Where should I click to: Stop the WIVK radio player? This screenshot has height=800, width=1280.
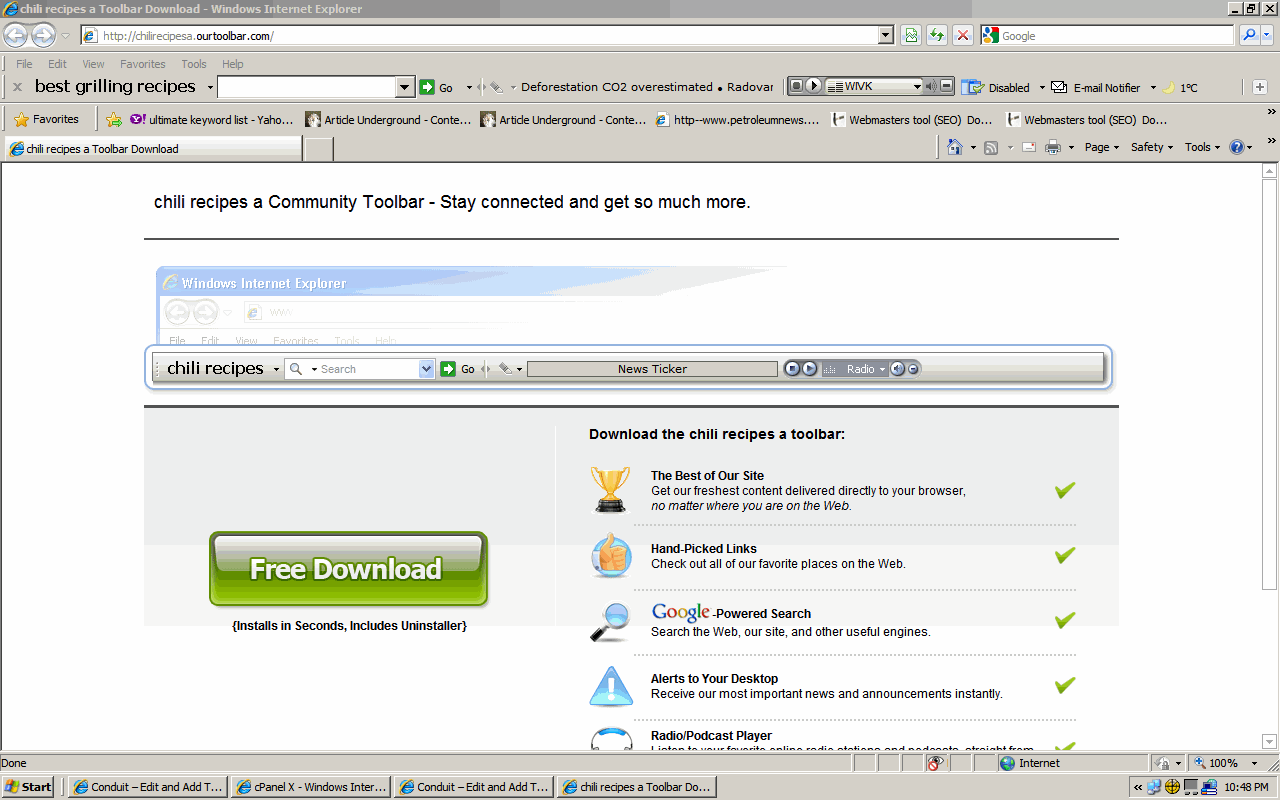pos(796,86)
